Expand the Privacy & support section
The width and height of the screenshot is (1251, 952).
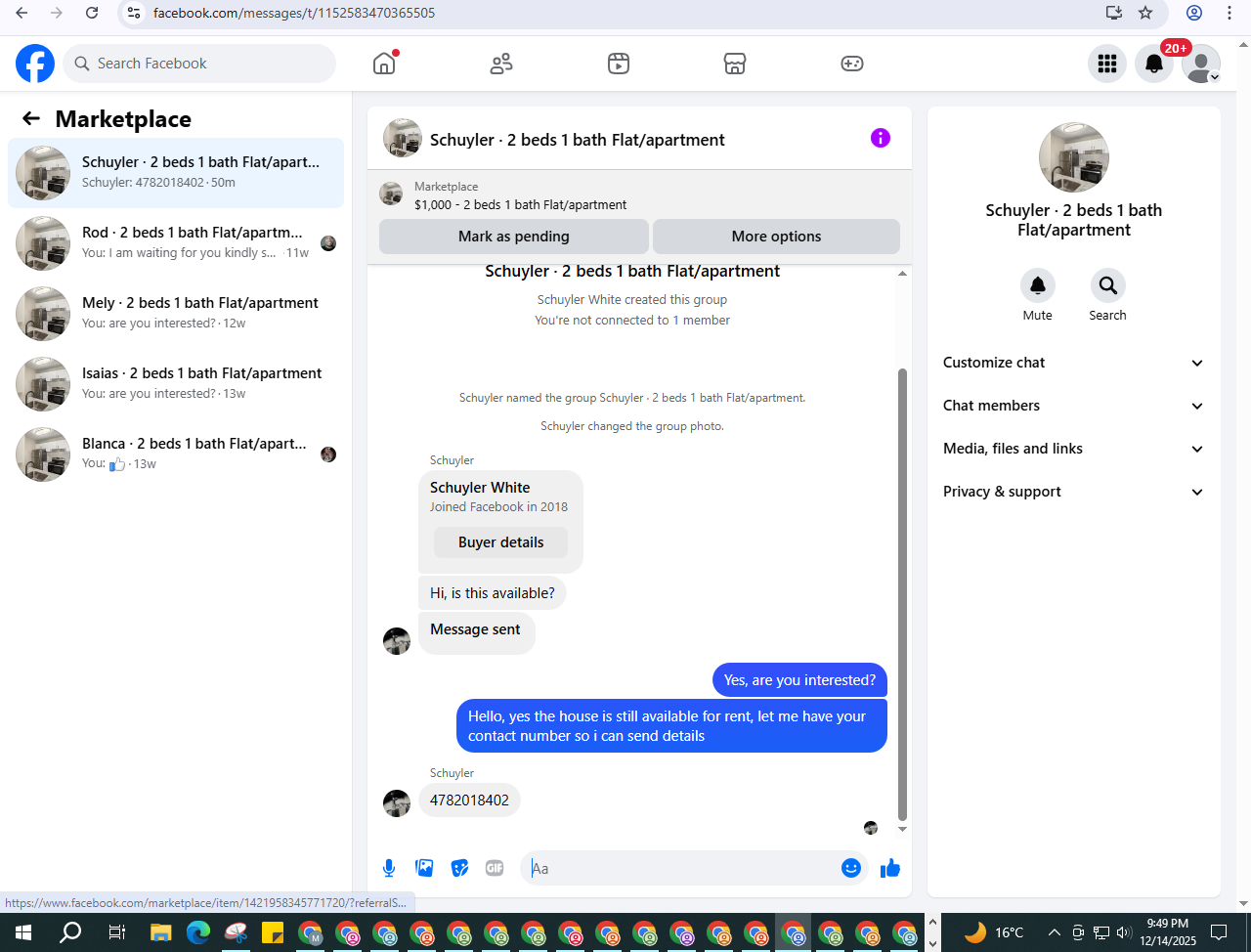(1073, 492)
